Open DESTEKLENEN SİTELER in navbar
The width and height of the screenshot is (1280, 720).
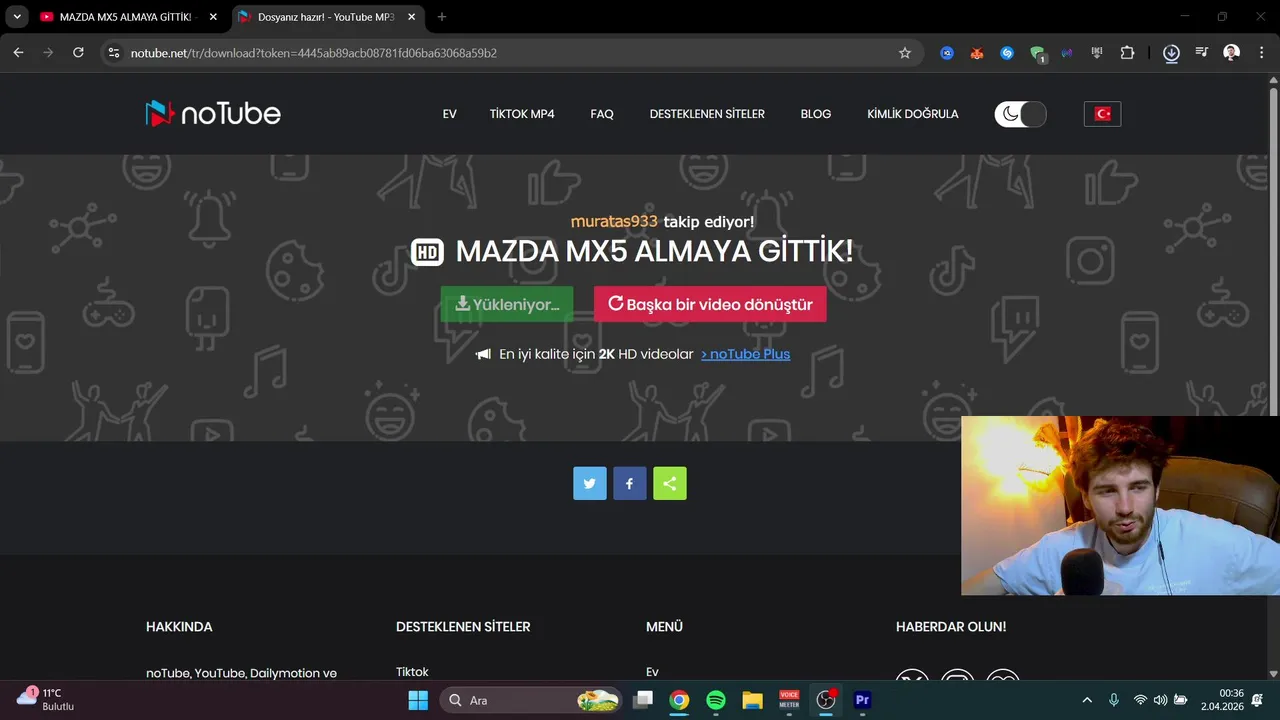(707, 114)
